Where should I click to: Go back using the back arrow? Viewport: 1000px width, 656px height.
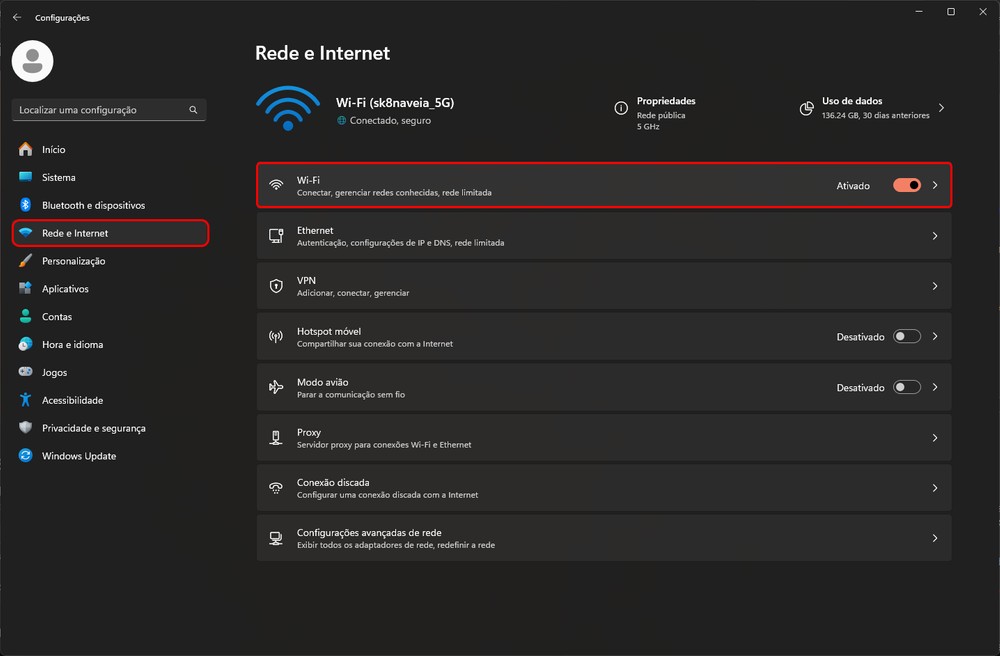16,17
